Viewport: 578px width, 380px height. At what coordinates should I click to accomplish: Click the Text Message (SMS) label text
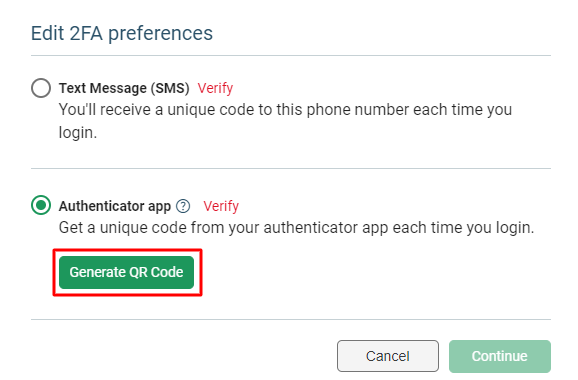124,88
